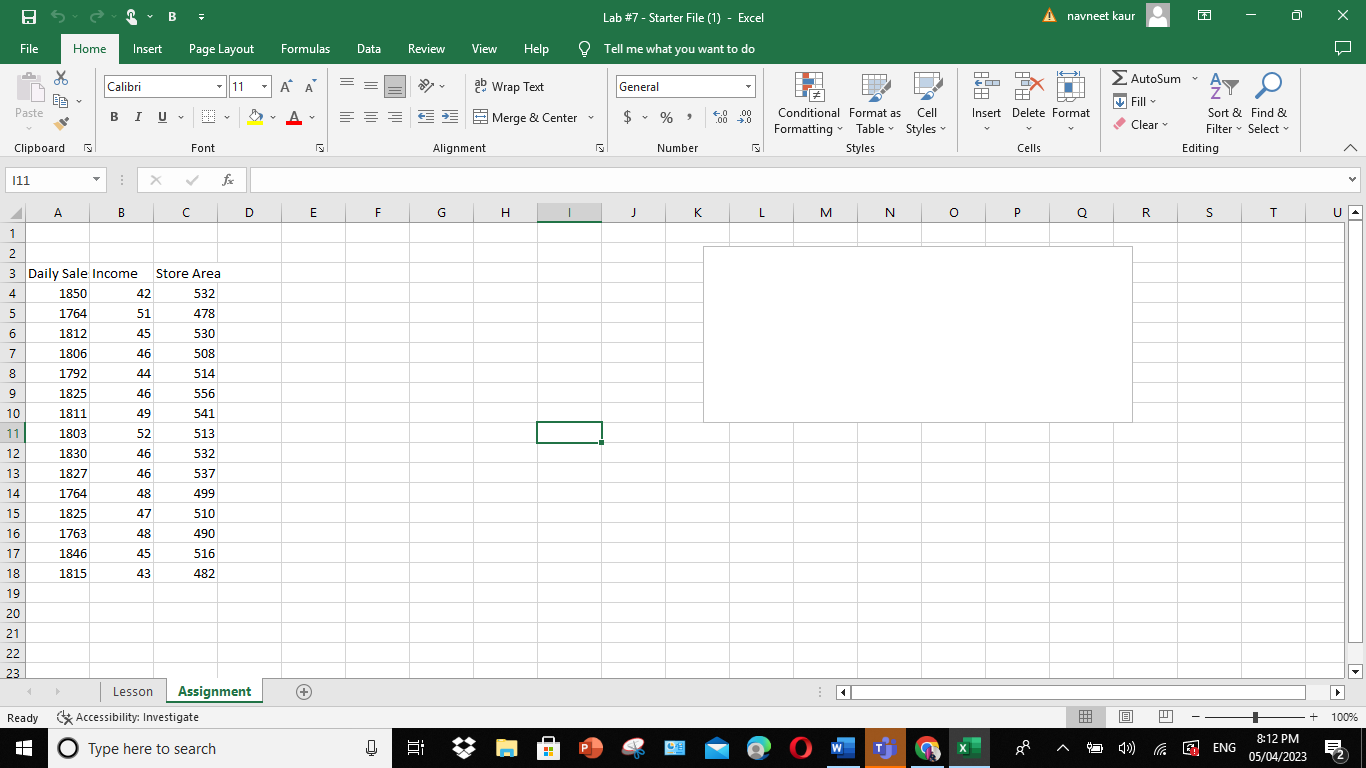Select cell B5 containing 51
Image resolution: width=1366 pixels, height=768 pixels.
click(x=121, y=313)
